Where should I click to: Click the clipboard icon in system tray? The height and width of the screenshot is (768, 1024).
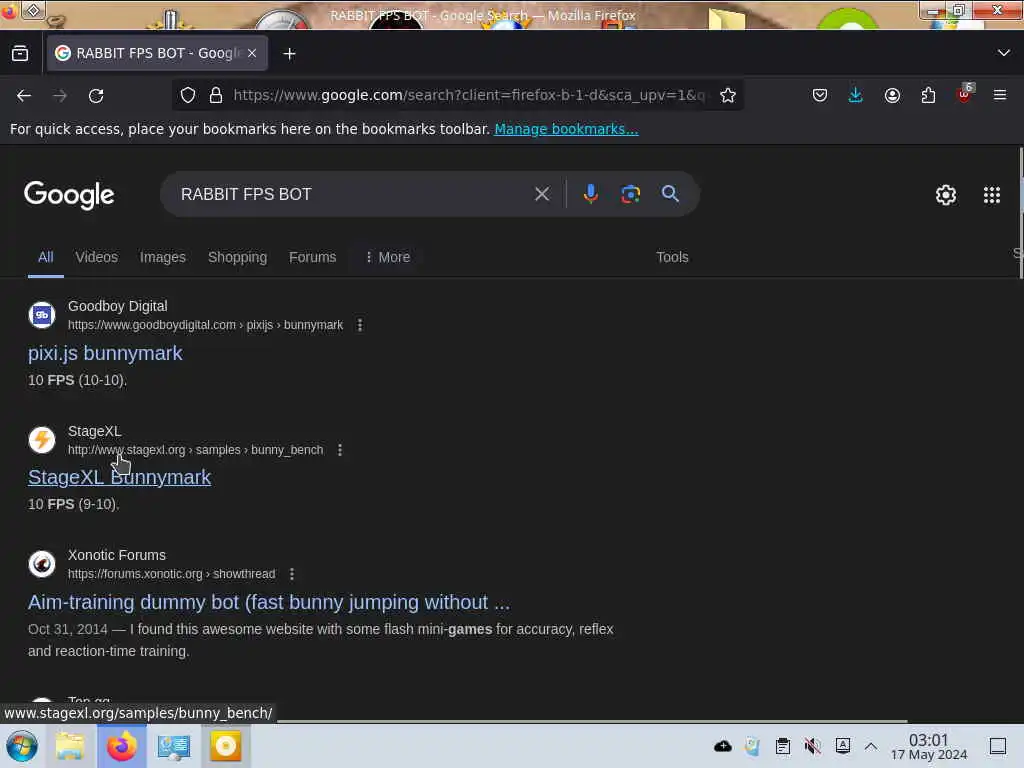click(x=782, y=746)
